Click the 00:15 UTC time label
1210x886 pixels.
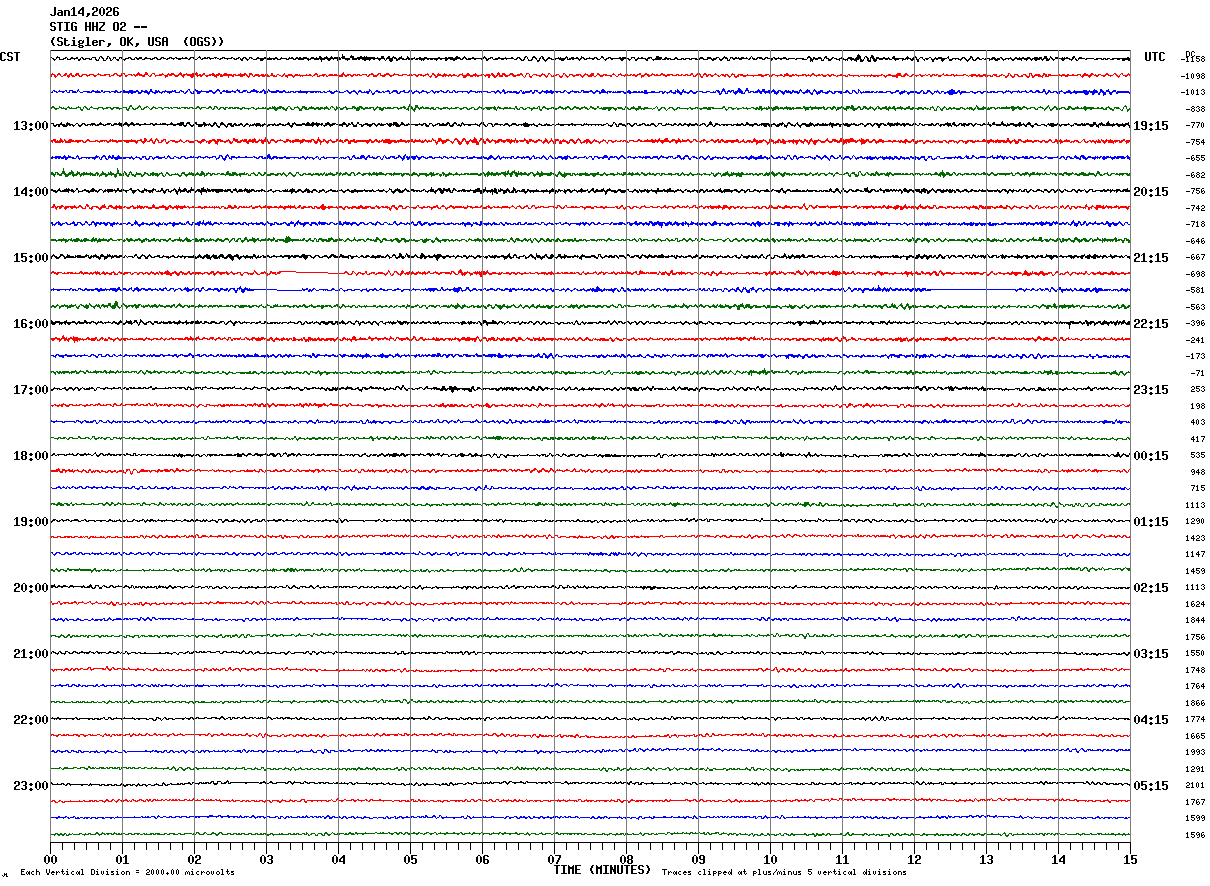[x=1150, y=456]
